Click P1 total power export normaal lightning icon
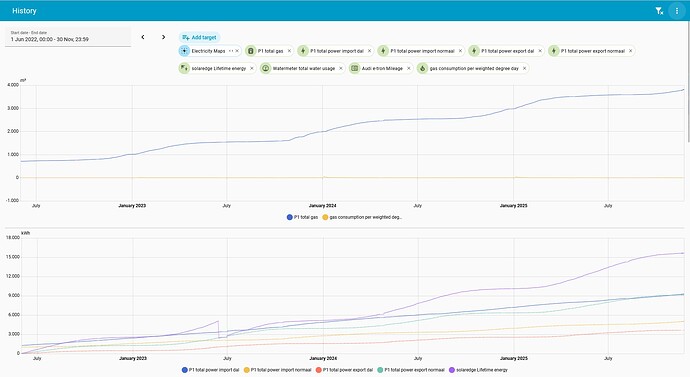 (554, 51)
